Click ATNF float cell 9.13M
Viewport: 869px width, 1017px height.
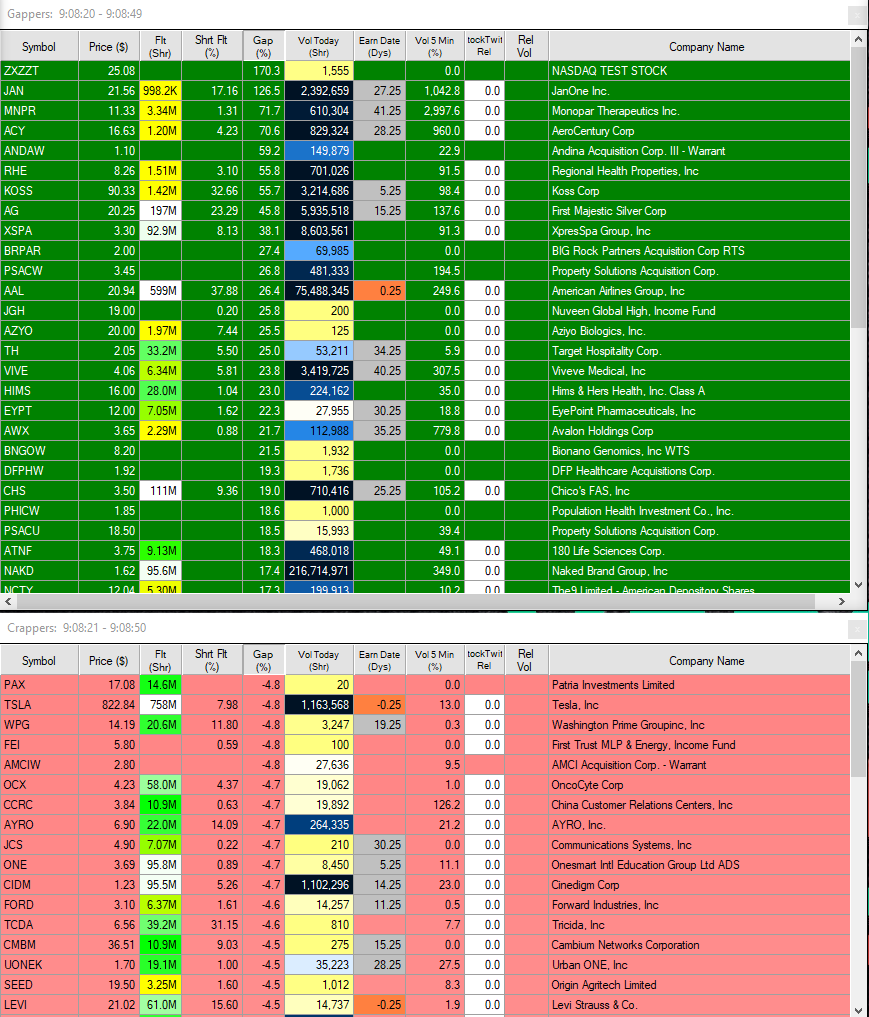[160, 551]
